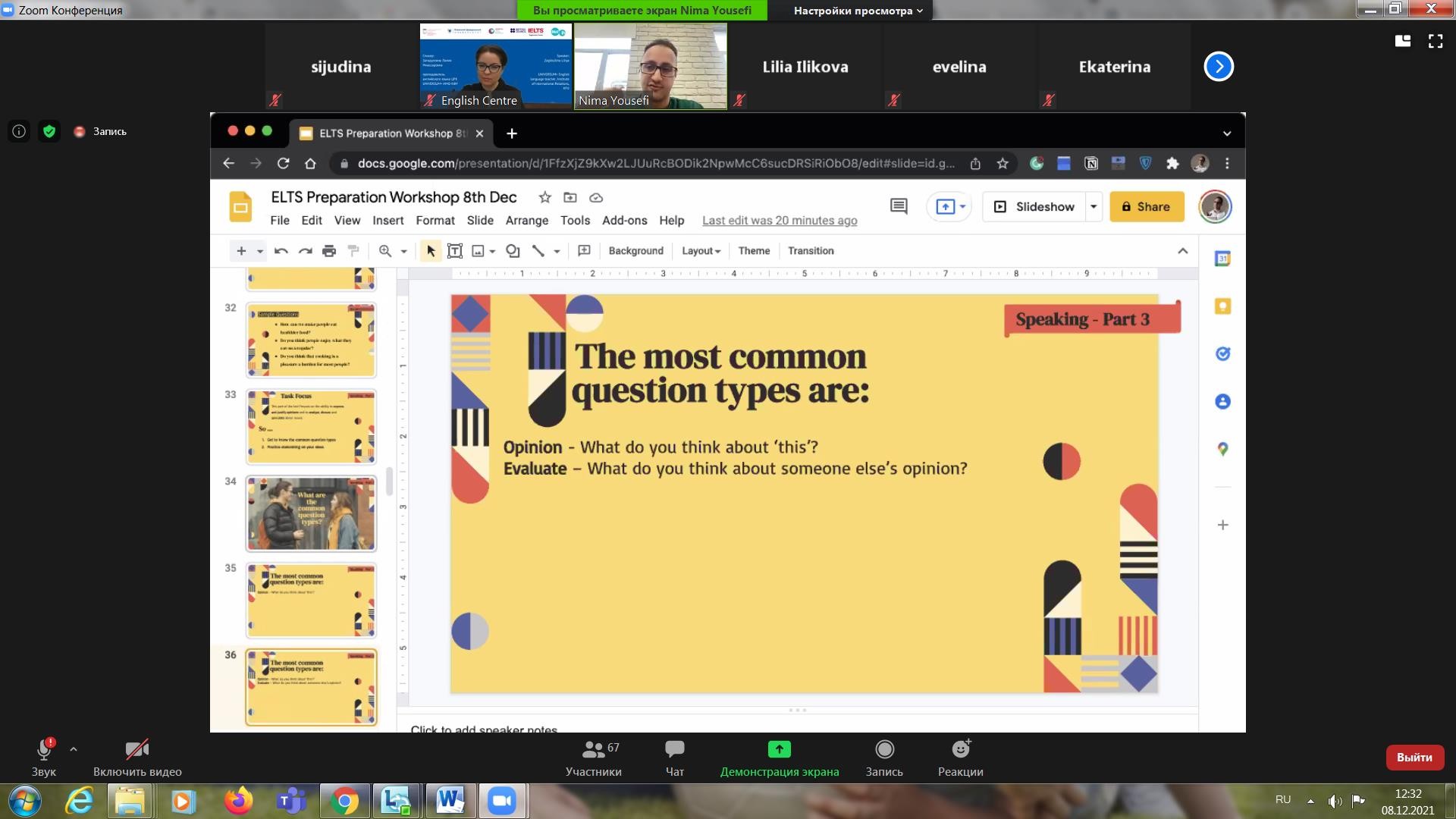Click the red leave meeting button
This screenshot has height=819, width=1456.
[x=1414, y=757]
